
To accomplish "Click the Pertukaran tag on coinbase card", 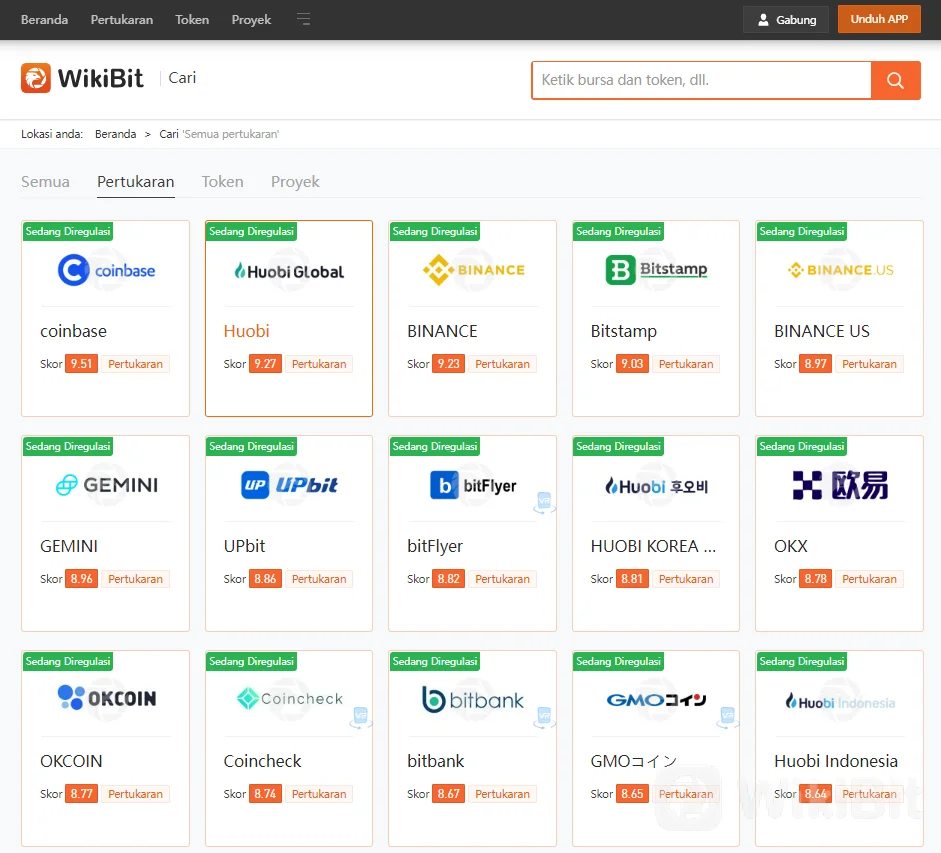I will (136, 364).
